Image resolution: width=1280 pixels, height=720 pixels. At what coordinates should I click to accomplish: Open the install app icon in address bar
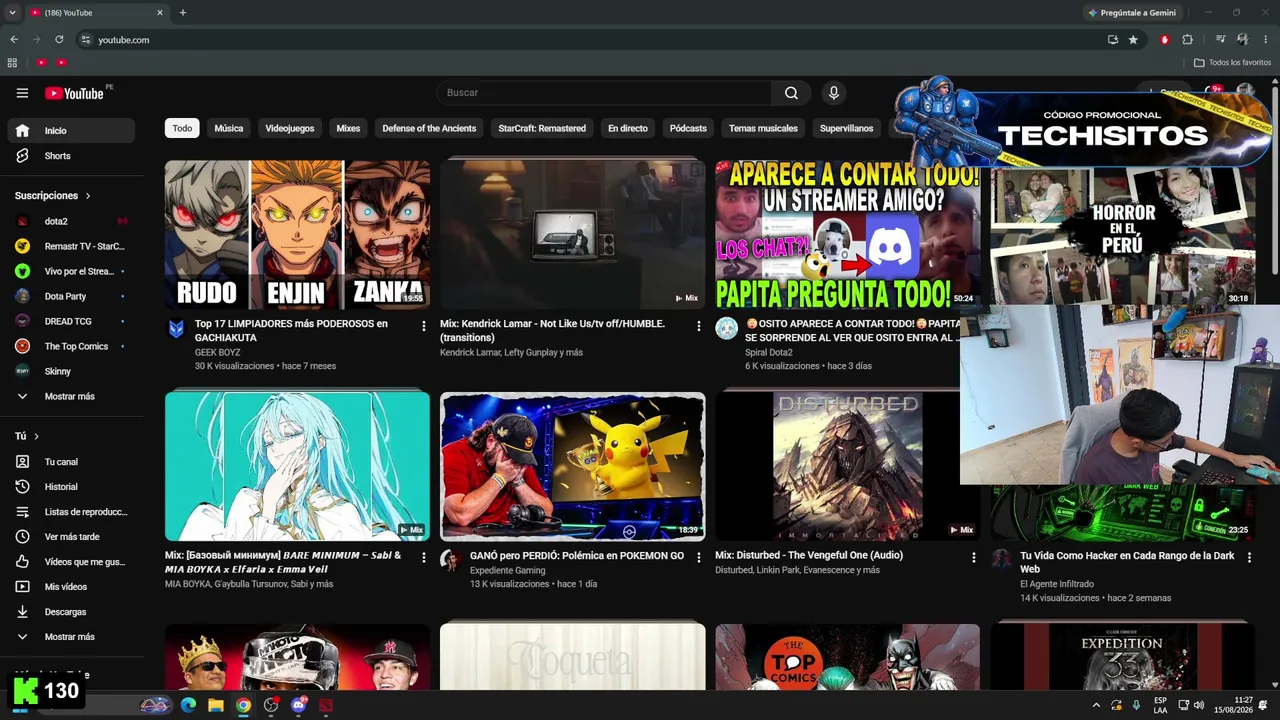[x=1113, y=40]
